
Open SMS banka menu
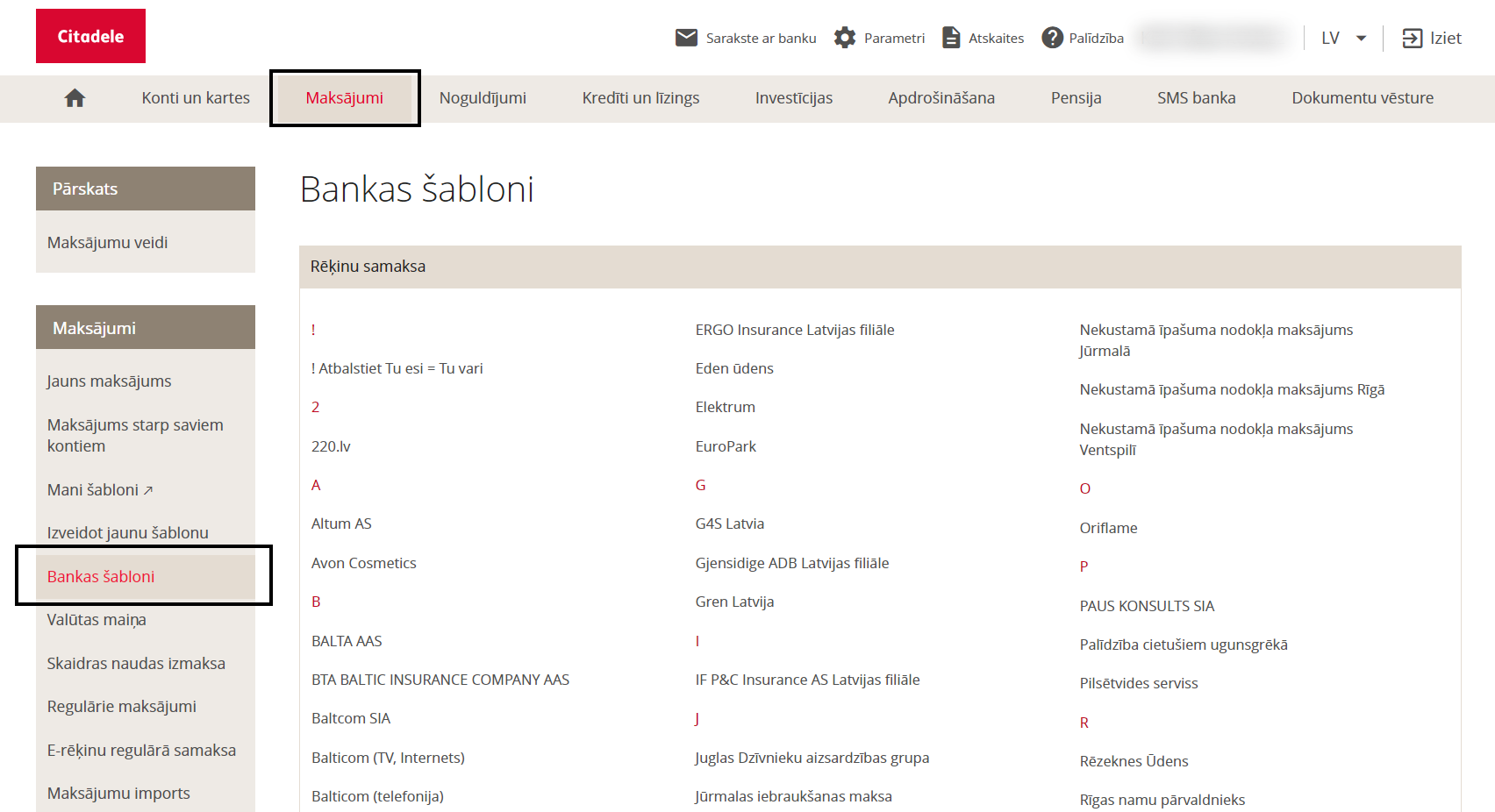pyautogui.click(x=1197, y=98)
